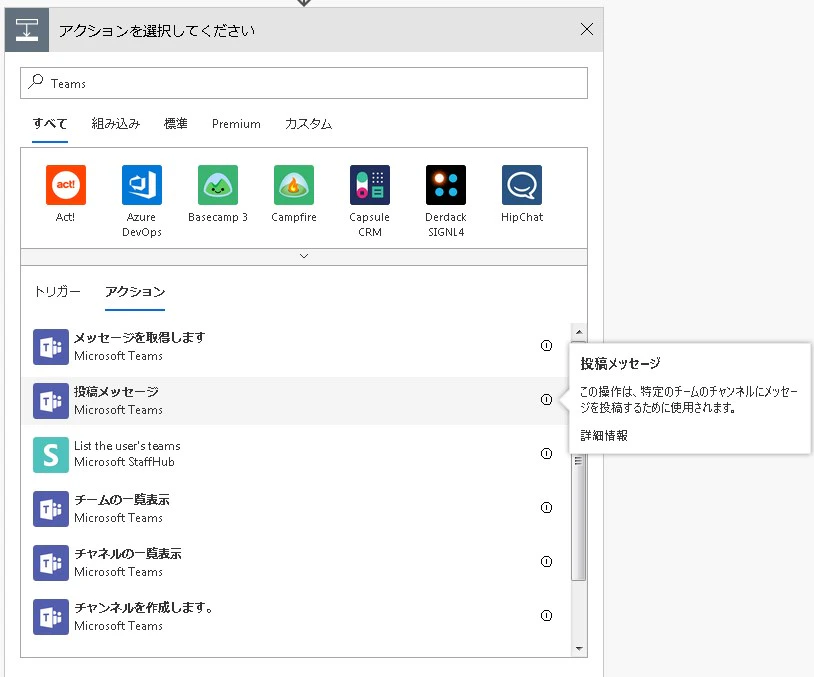
Task: Switch to the Premium tab
Action: pyautogui.click(x=236, y=124)
